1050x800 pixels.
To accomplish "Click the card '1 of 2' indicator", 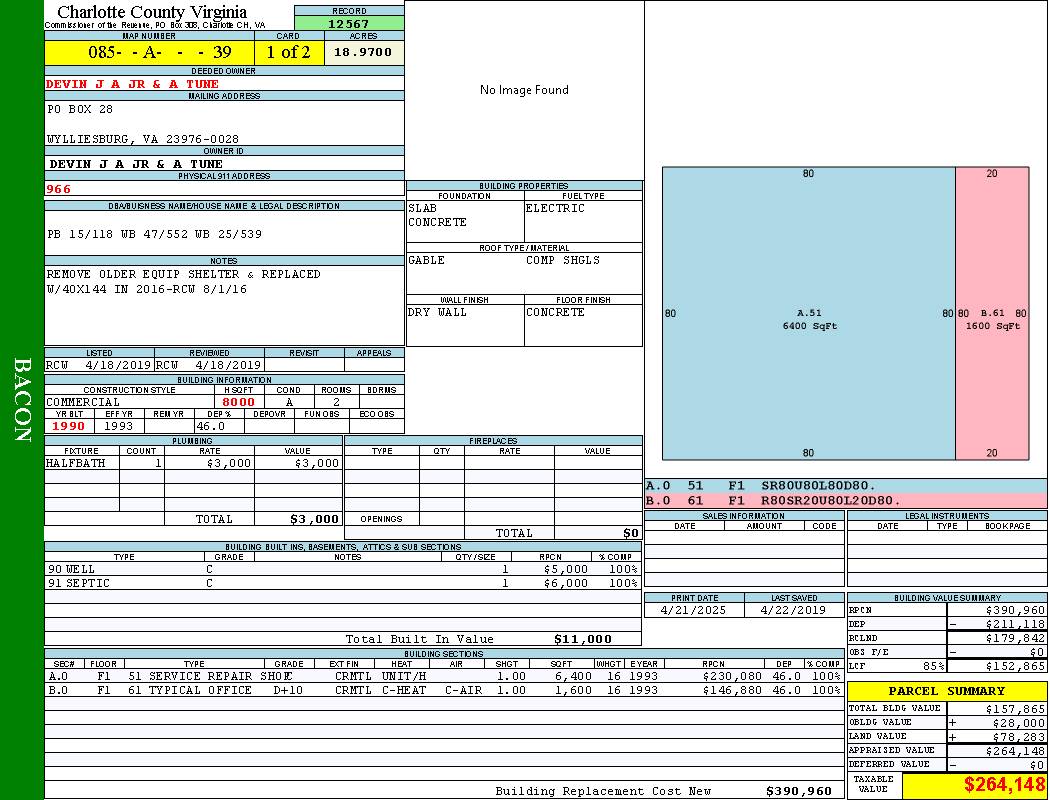I will (288, 52).
